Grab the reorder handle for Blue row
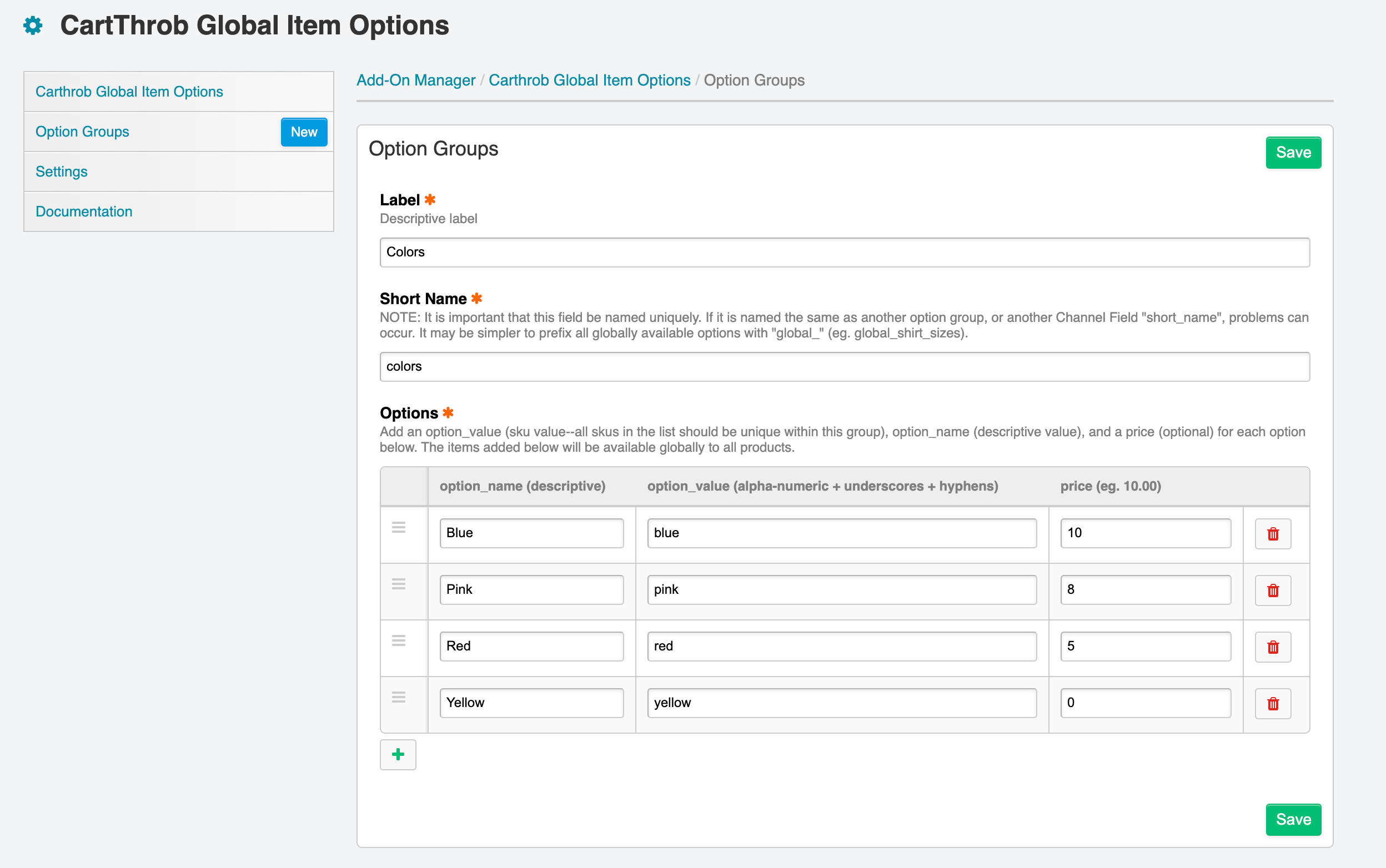The image size is (1386, 868). (399, 527)
